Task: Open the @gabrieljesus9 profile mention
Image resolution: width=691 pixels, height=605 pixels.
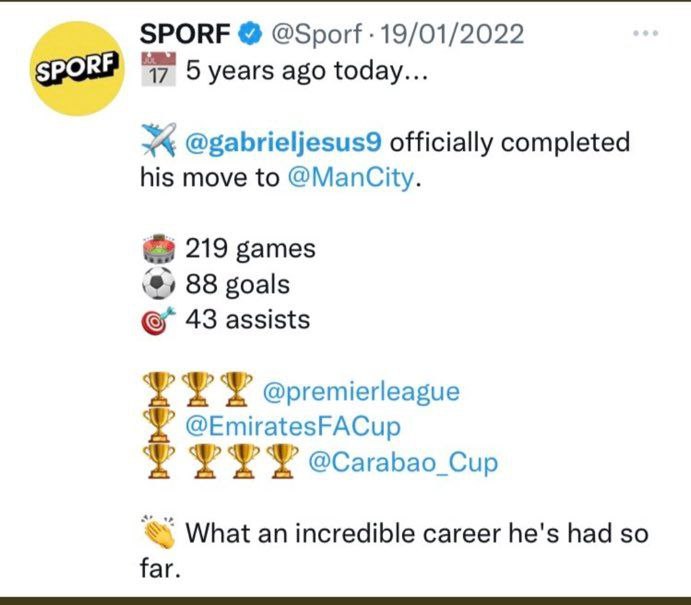Action: tap(284, 142)
